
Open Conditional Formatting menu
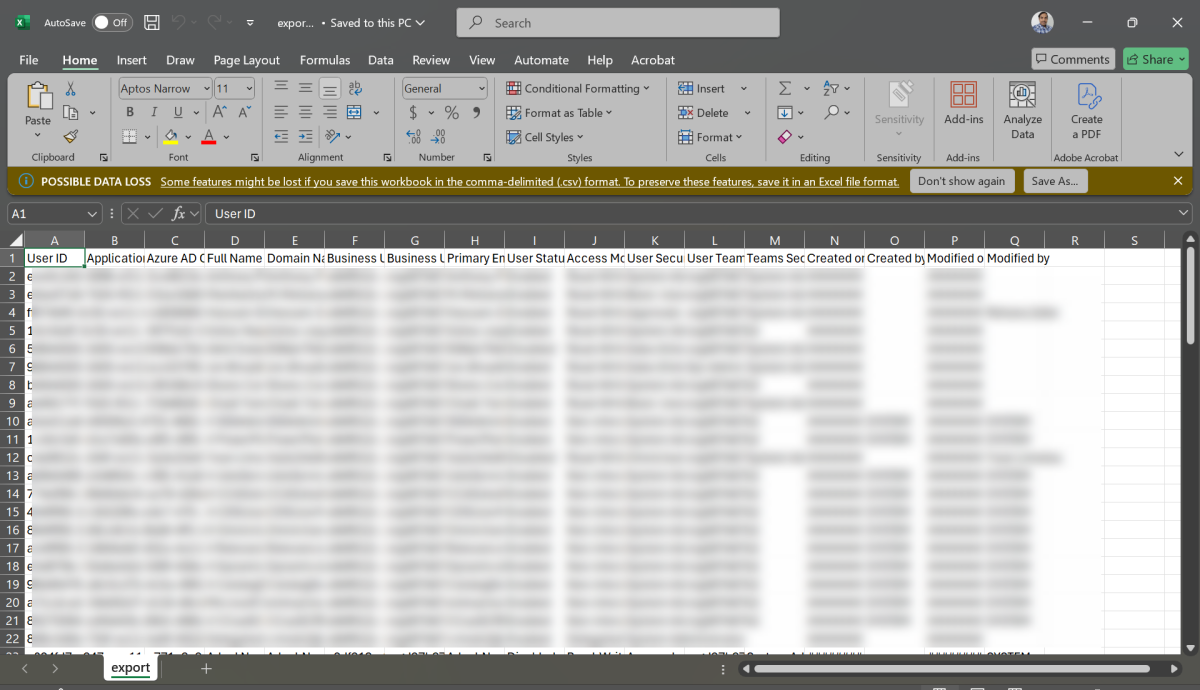point(578,88)
